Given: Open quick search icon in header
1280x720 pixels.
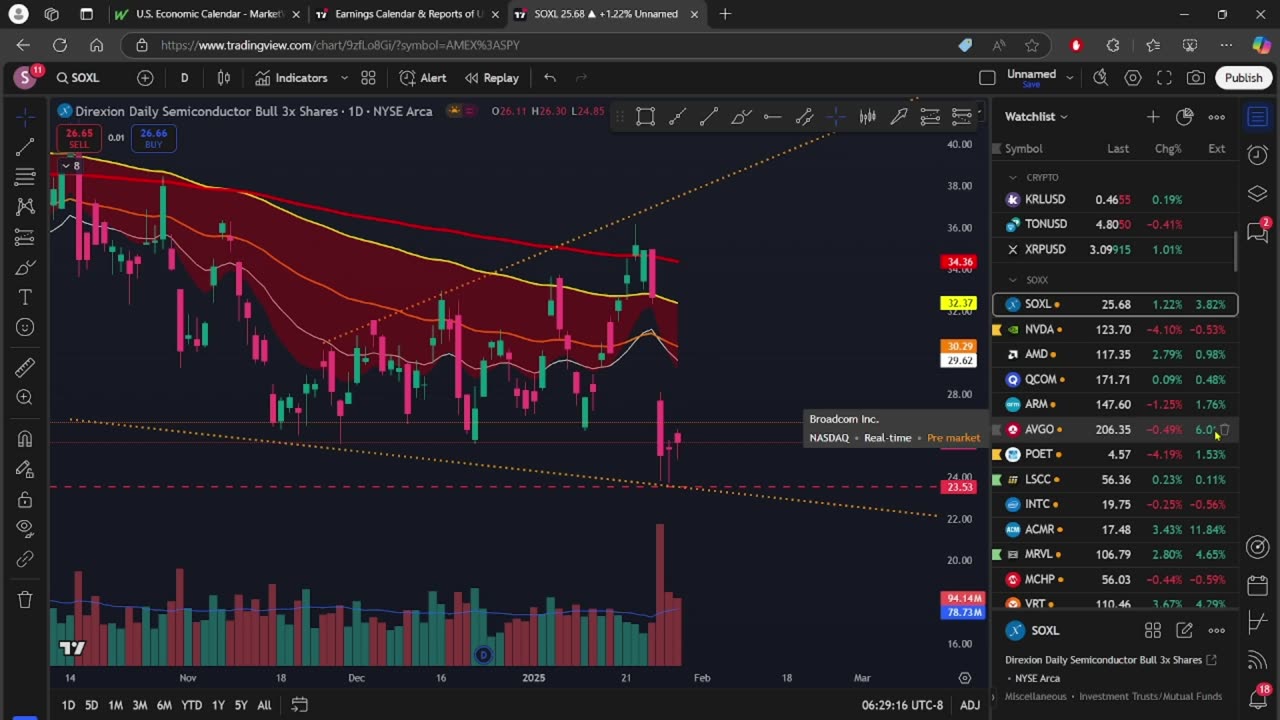Looking at the screenshot, I should [1100, 78].
